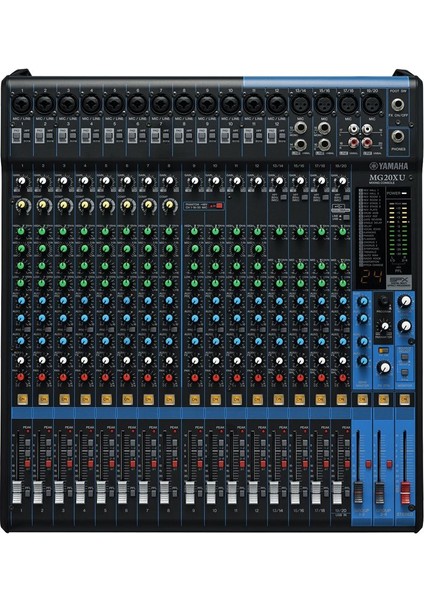Toggle the channel 1 PAD switch

coord(16,136)
